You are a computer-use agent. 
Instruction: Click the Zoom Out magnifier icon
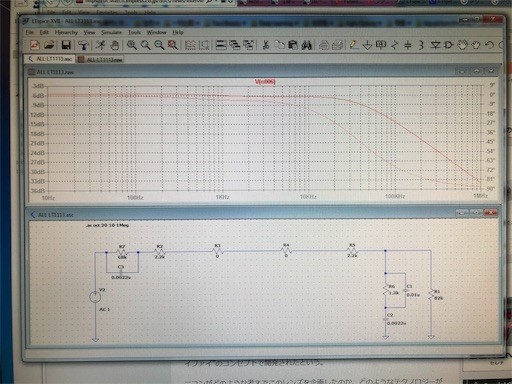point(159,45)
